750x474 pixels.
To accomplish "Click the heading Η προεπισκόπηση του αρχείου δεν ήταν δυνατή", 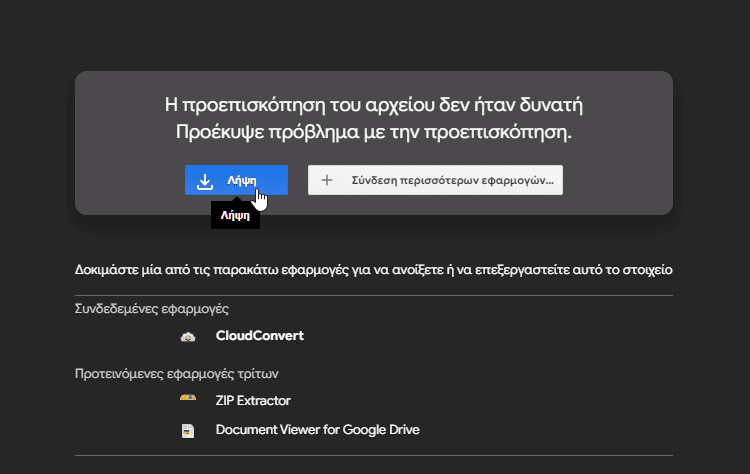I will pyautogui.click(x=374, y=105).
